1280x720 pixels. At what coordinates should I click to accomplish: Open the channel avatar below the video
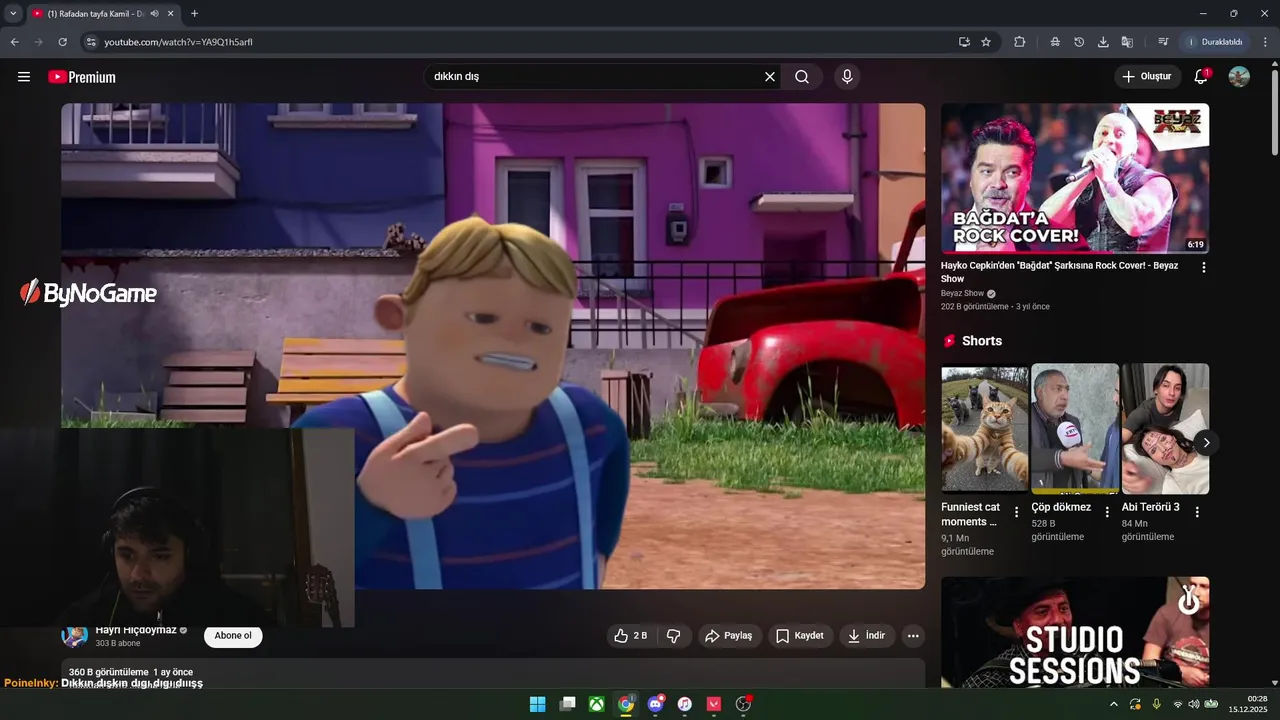75,636
